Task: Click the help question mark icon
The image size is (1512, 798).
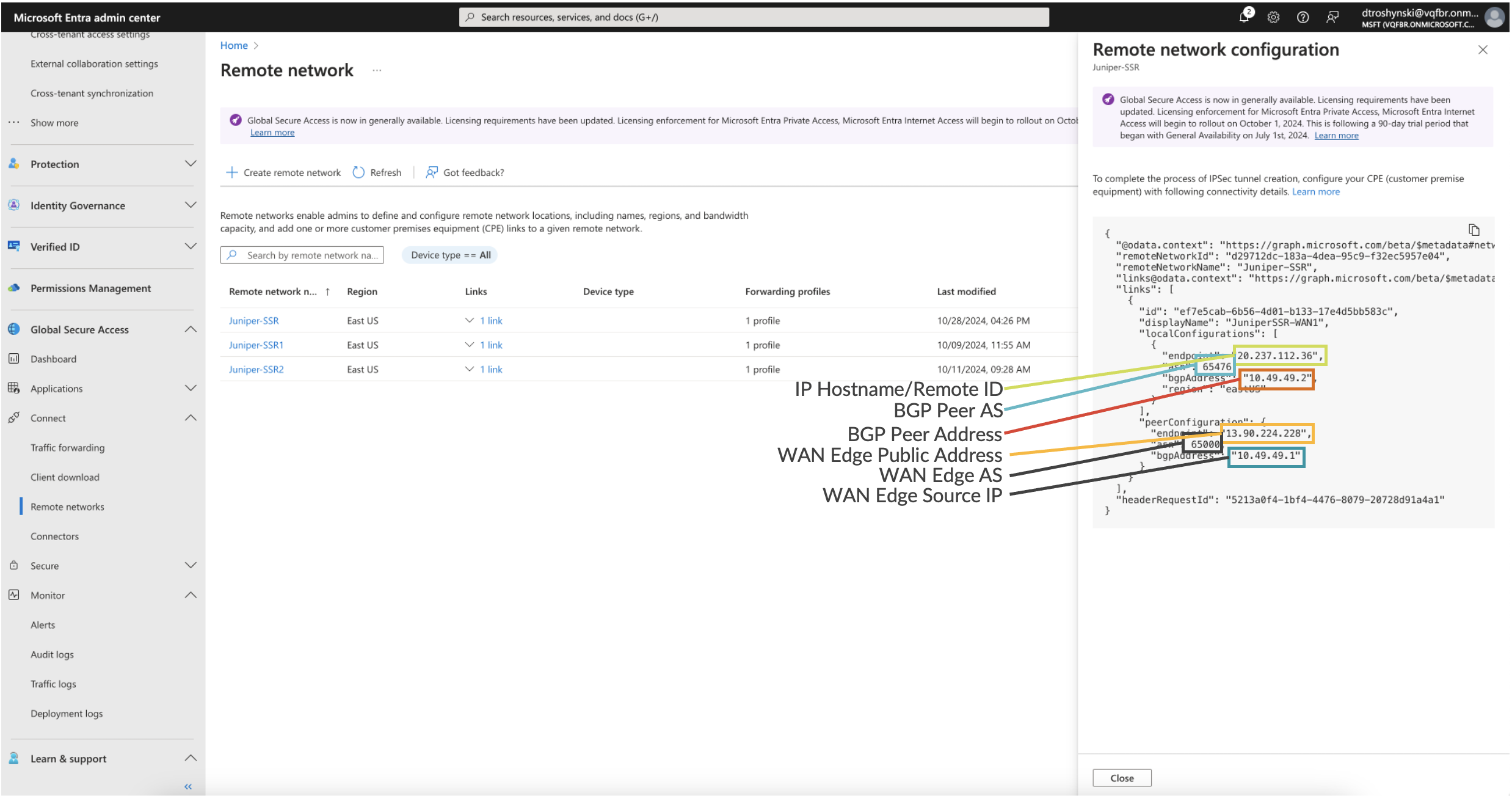Action: click(1303, 18)
